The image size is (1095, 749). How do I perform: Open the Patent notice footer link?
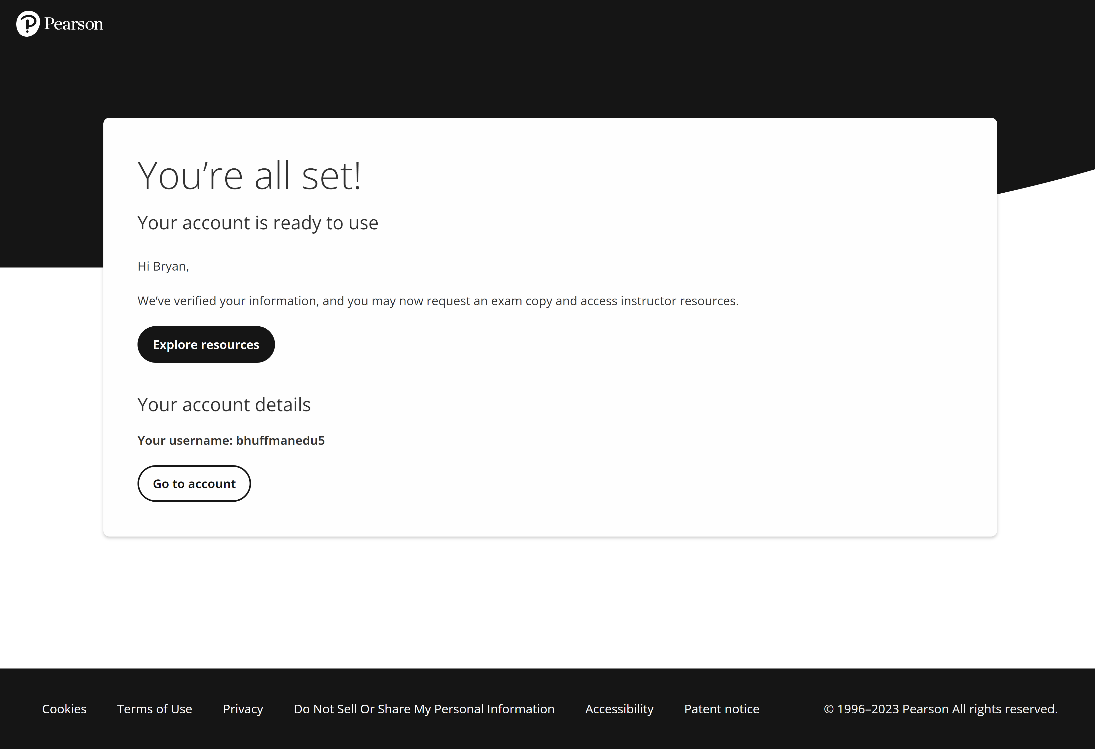click(x=721, y=709)
